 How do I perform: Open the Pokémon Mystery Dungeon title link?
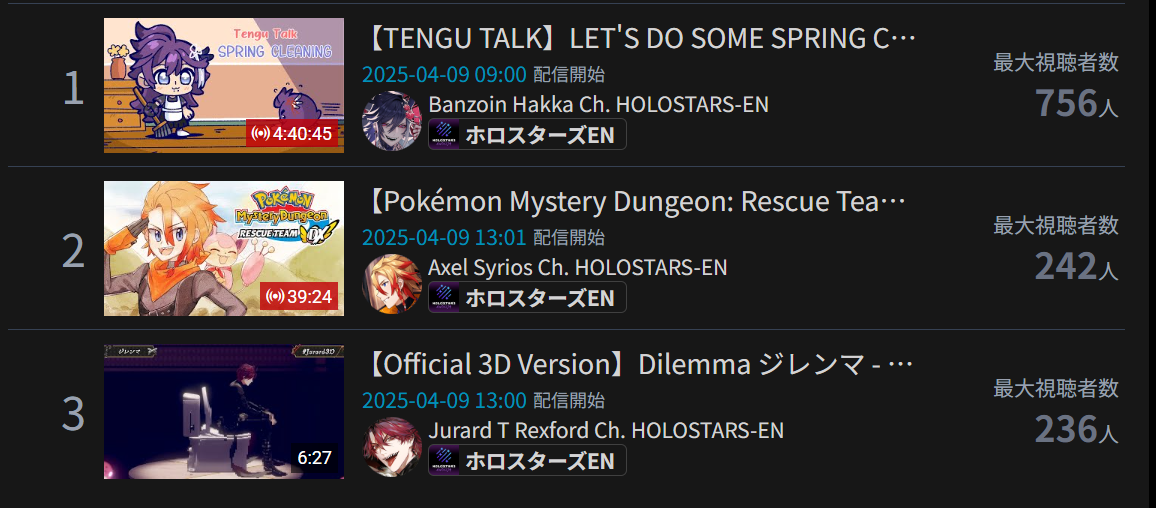tap(634, 201)
